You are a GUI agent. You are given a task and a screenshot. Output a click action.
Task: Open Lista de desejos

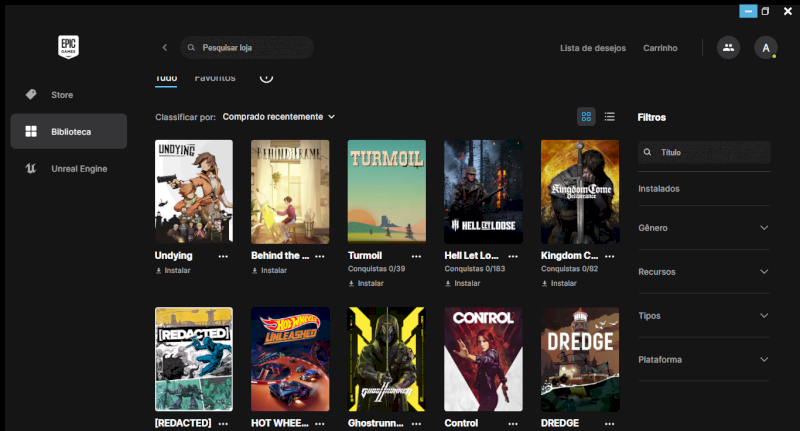[x=592, y=48]
